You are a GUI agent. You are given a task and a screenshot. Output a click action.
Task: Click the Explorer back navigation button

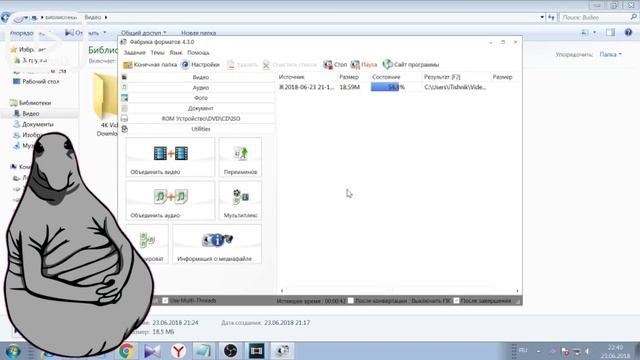point(5,18)
